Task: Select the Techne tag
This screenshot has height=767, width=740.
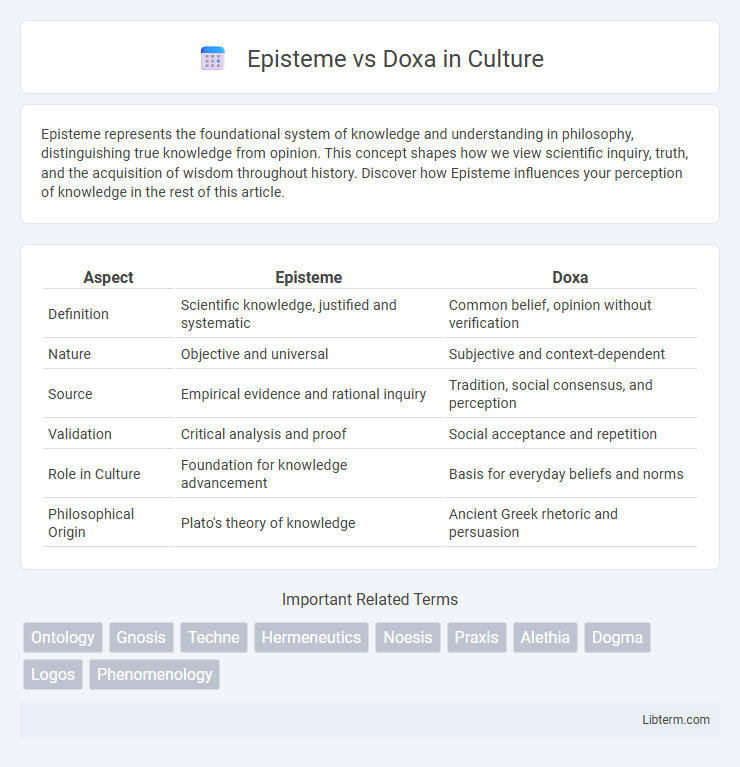Action: (214, 637)
